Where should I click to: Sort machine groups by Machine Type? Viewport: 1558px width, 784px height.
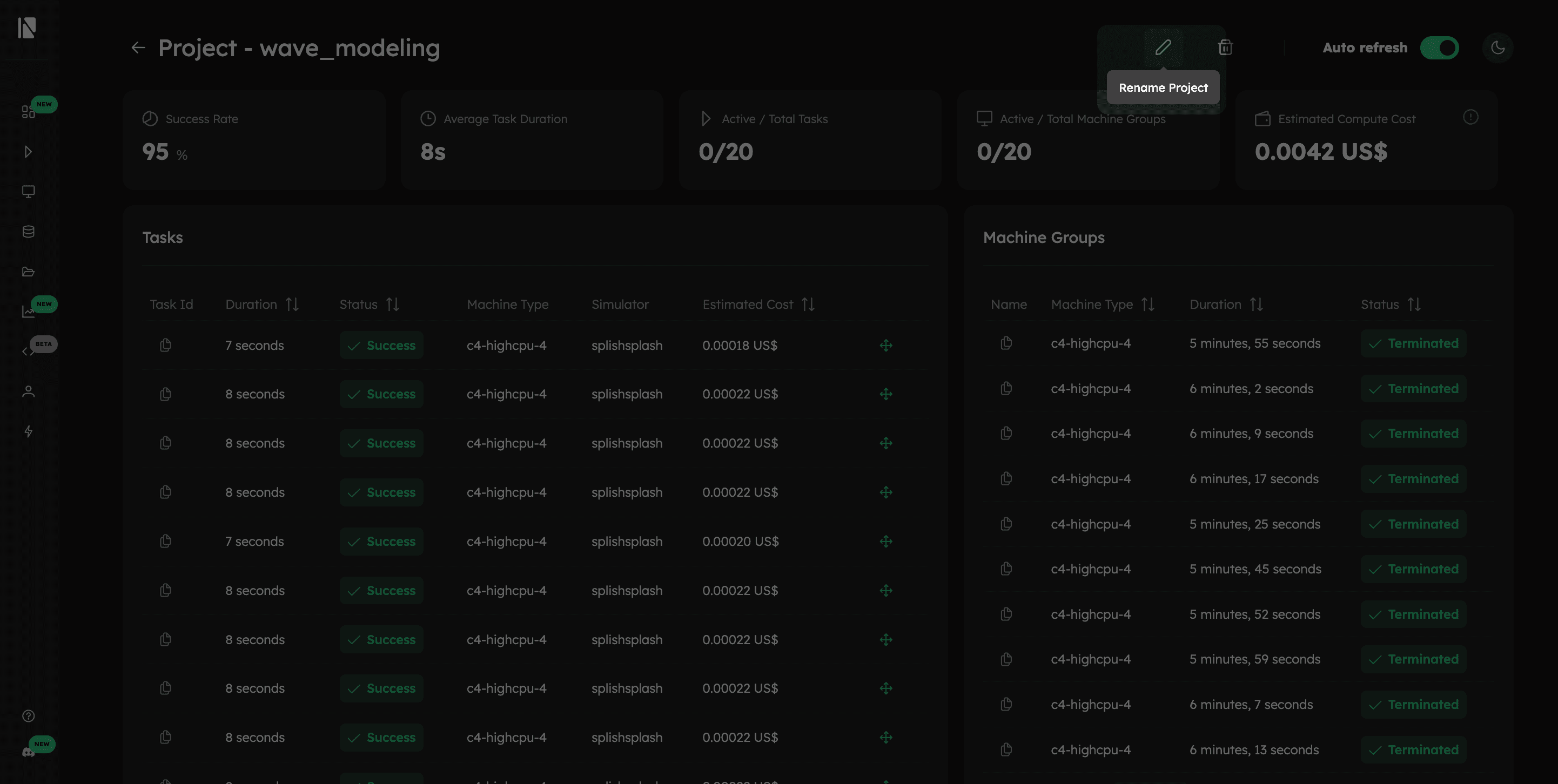click(1148, 304)
